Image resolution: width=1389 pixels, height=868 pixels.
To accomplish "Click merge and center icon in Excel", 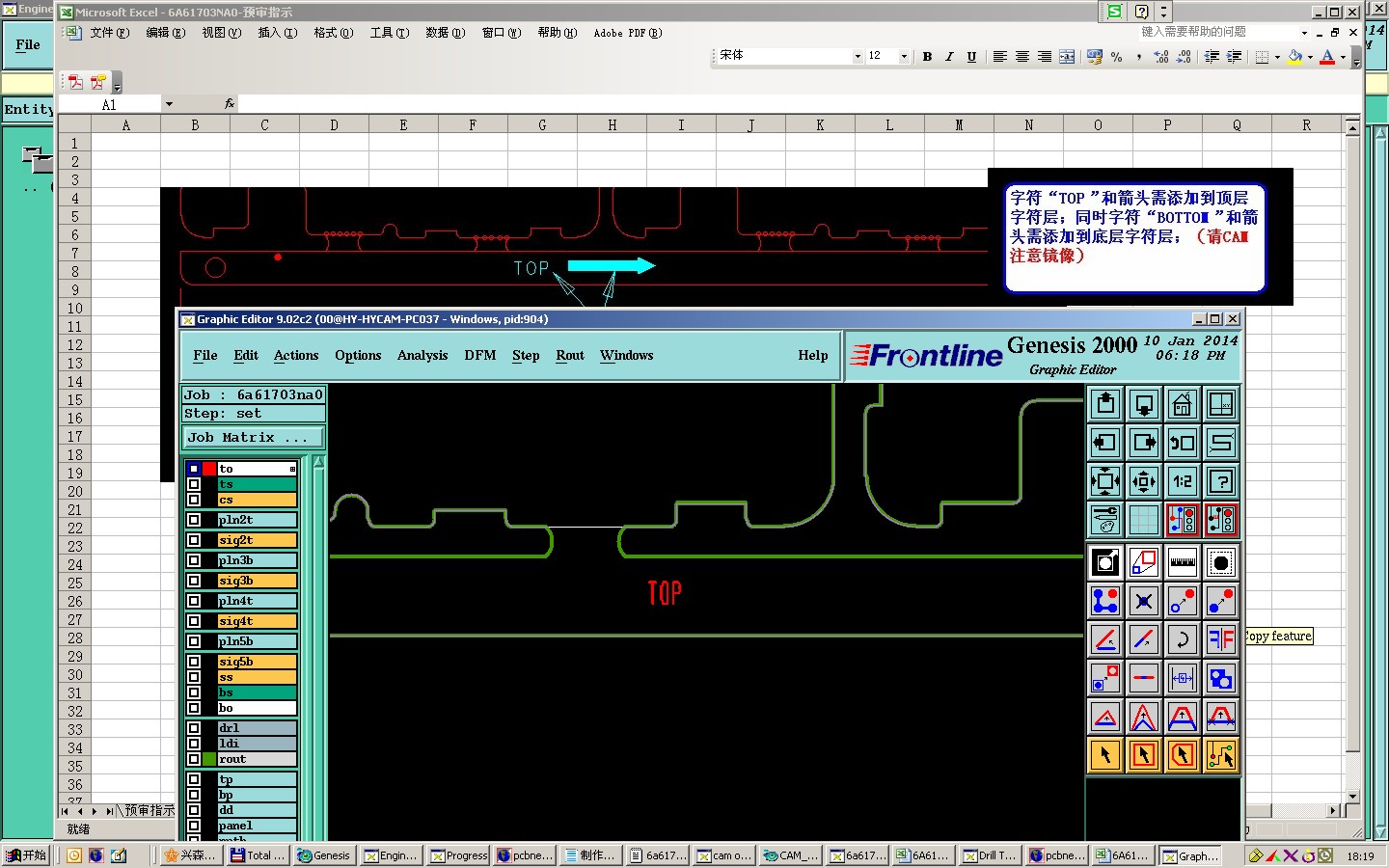I will [x=1067, y=57].
